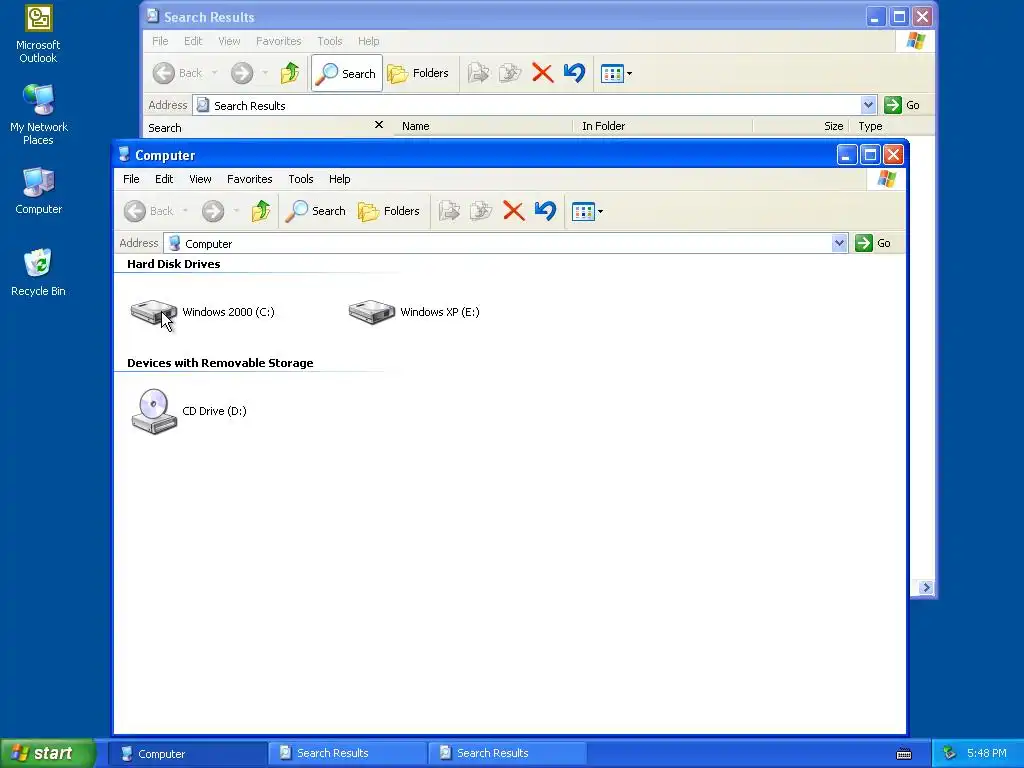Click Undo icon in Search Results window toolbar
Viewport: 1024px width, 768px height.
click(574, 72)
